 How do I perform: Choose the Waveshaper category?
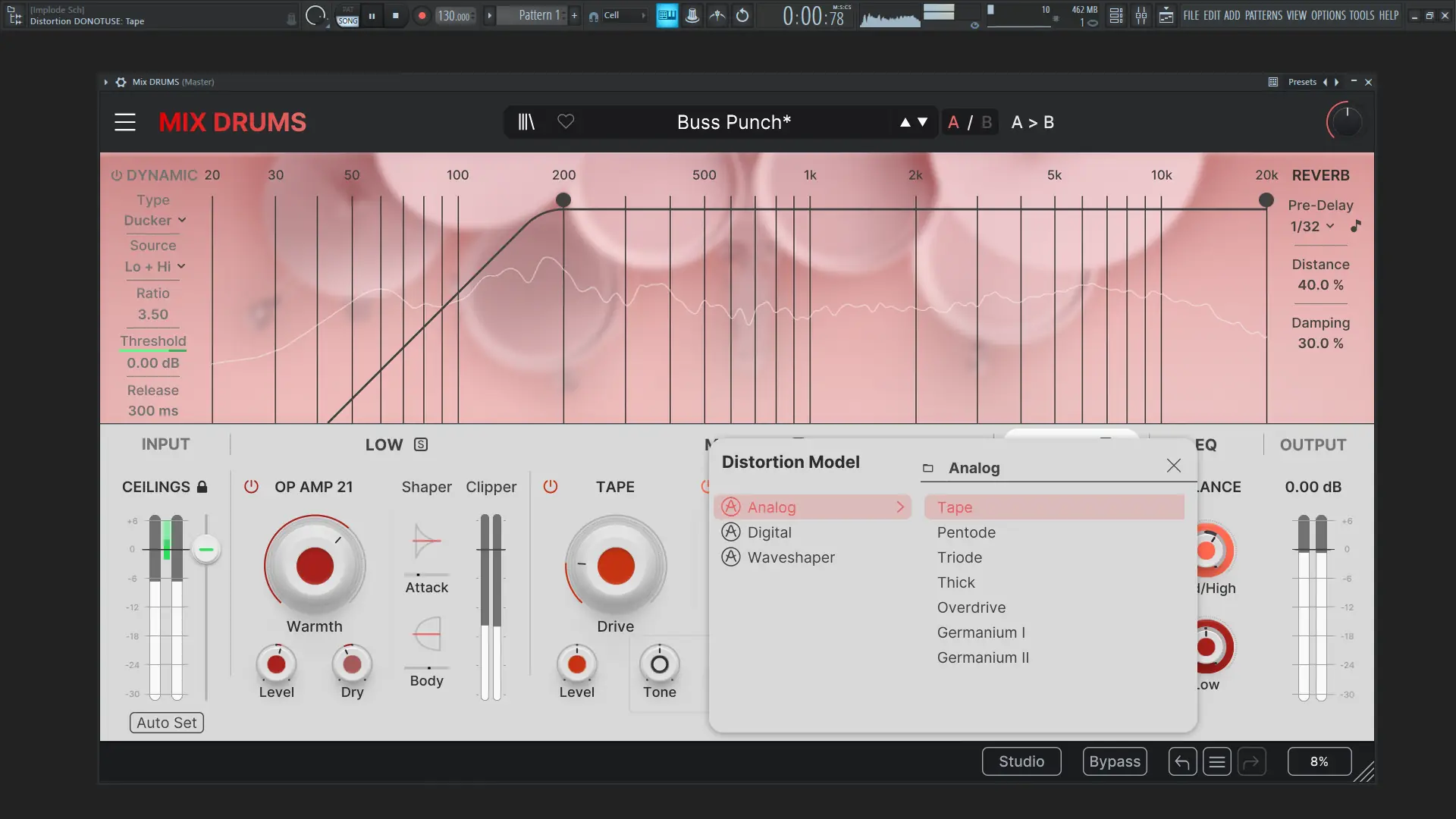(791, 557)
